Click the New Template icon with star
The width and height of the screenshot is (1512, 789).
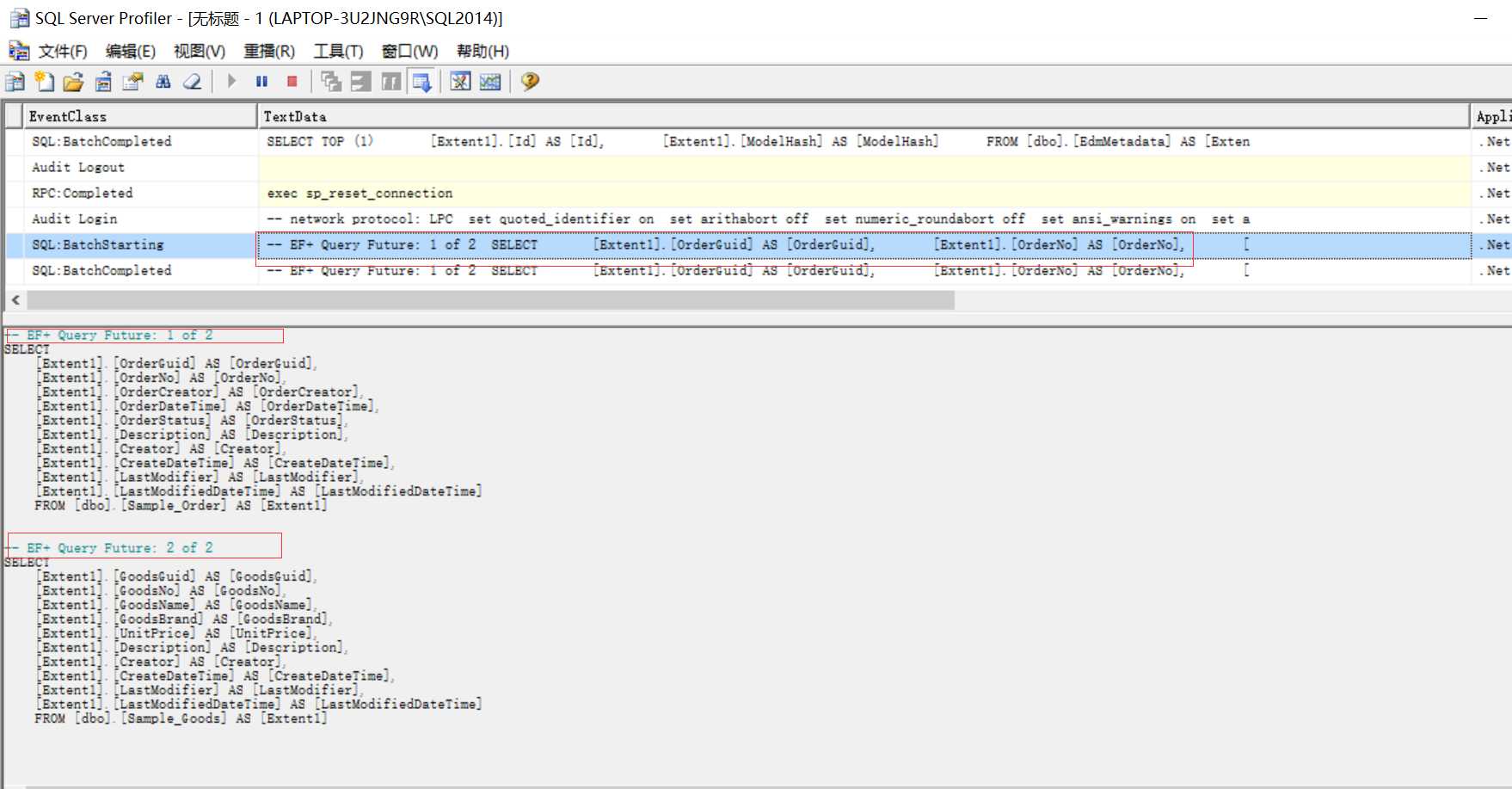point(45,82)
